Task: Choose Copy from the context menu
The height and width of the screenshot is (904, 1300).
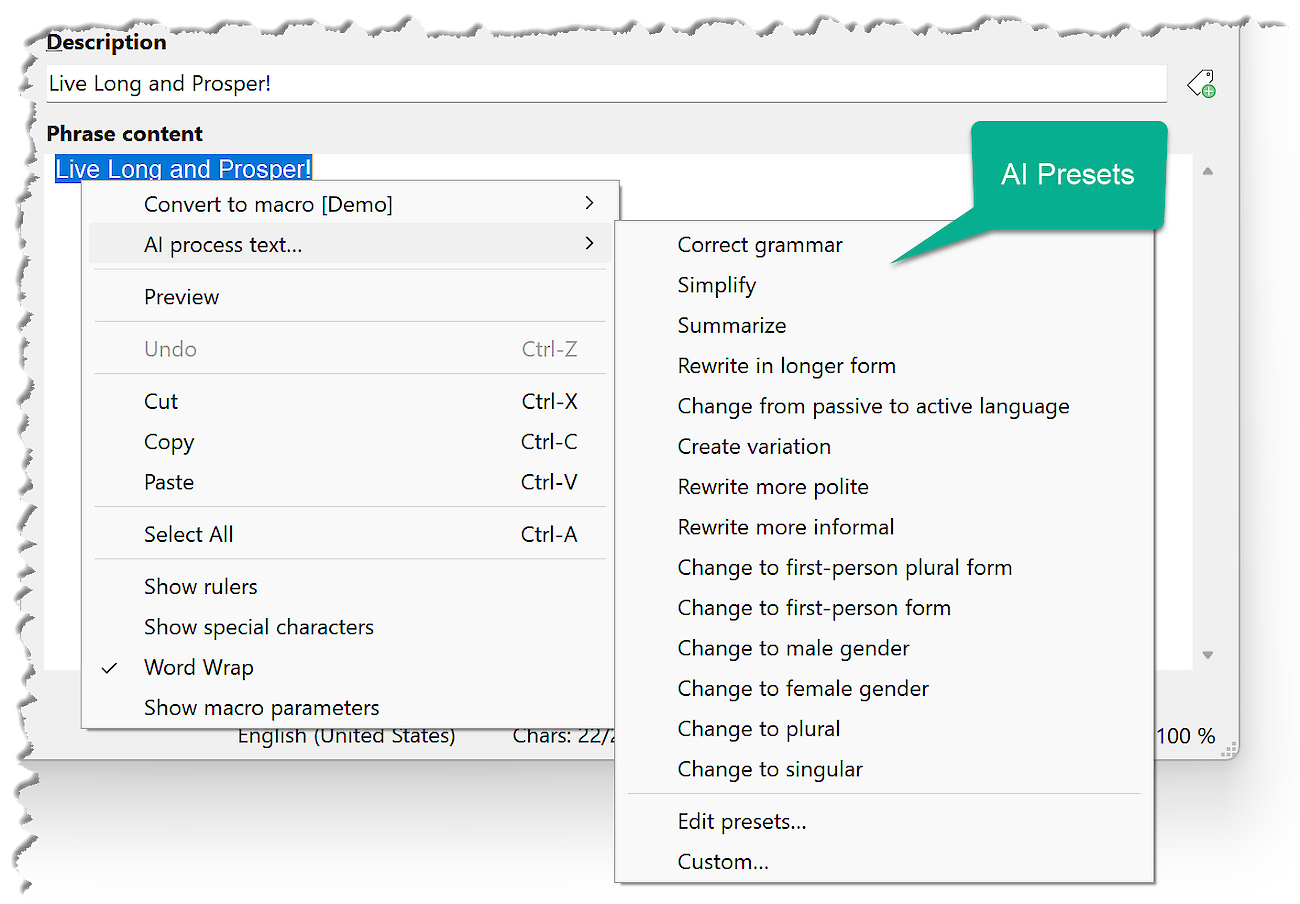Action: pos(169,442)
